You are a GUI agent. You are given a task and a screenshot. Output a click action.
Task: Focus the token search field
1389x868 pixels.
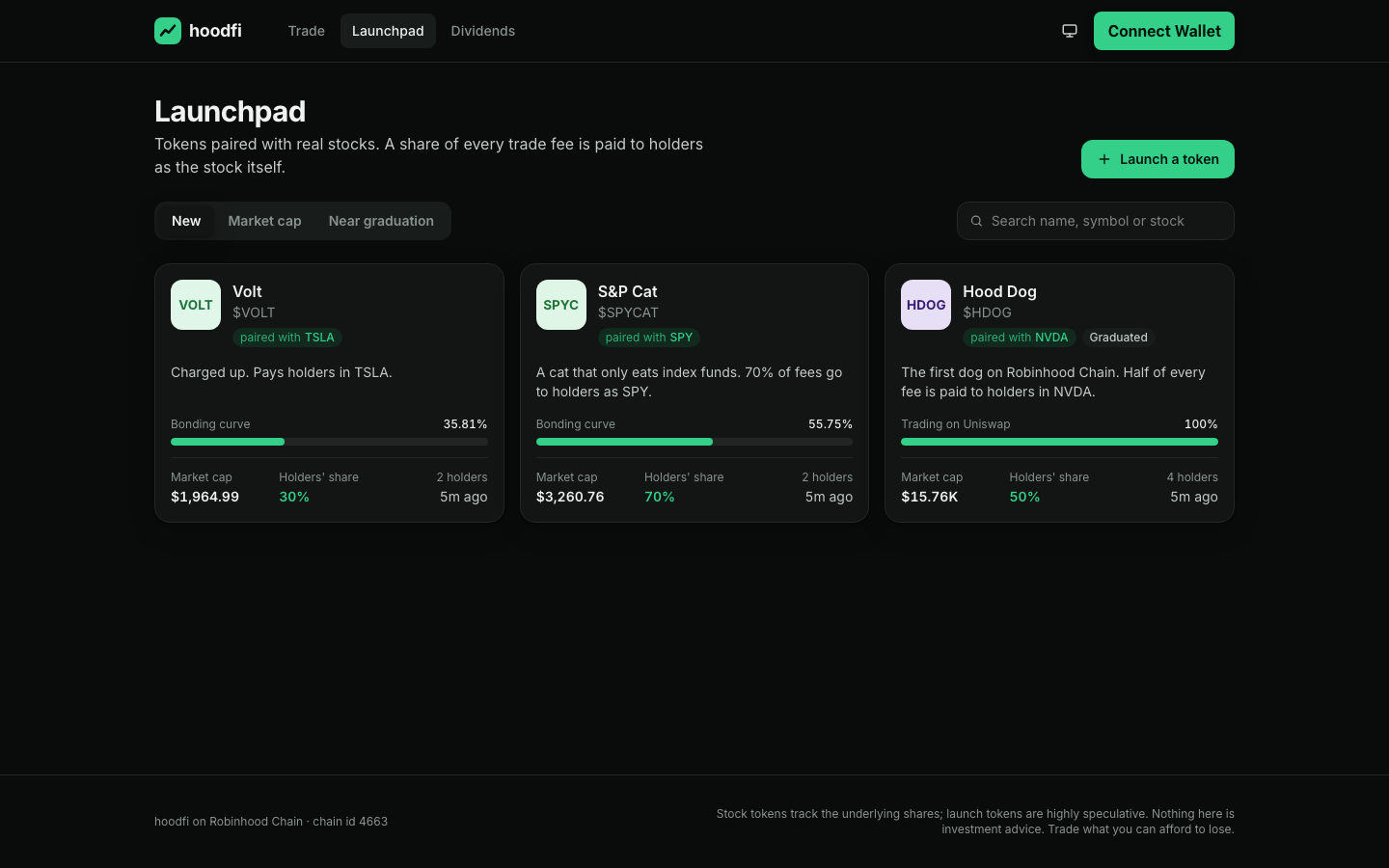pos(1096,221)
